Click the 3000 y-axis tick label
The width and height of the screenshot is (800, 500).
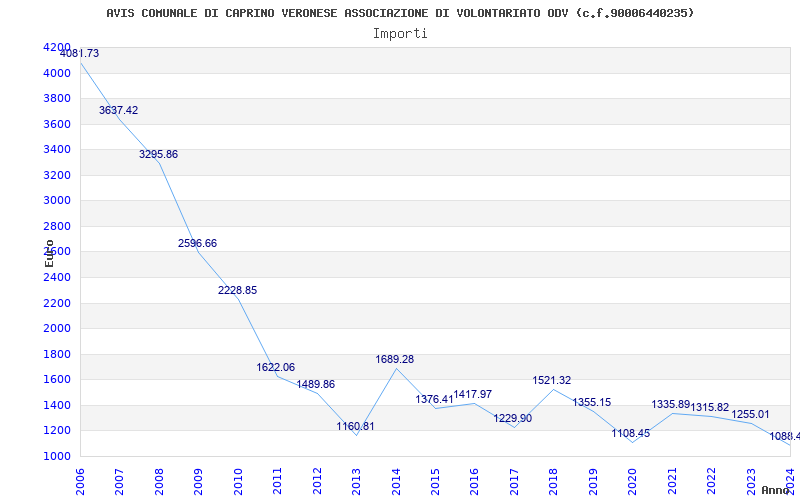pyautogui.click(x=57, y=201)
